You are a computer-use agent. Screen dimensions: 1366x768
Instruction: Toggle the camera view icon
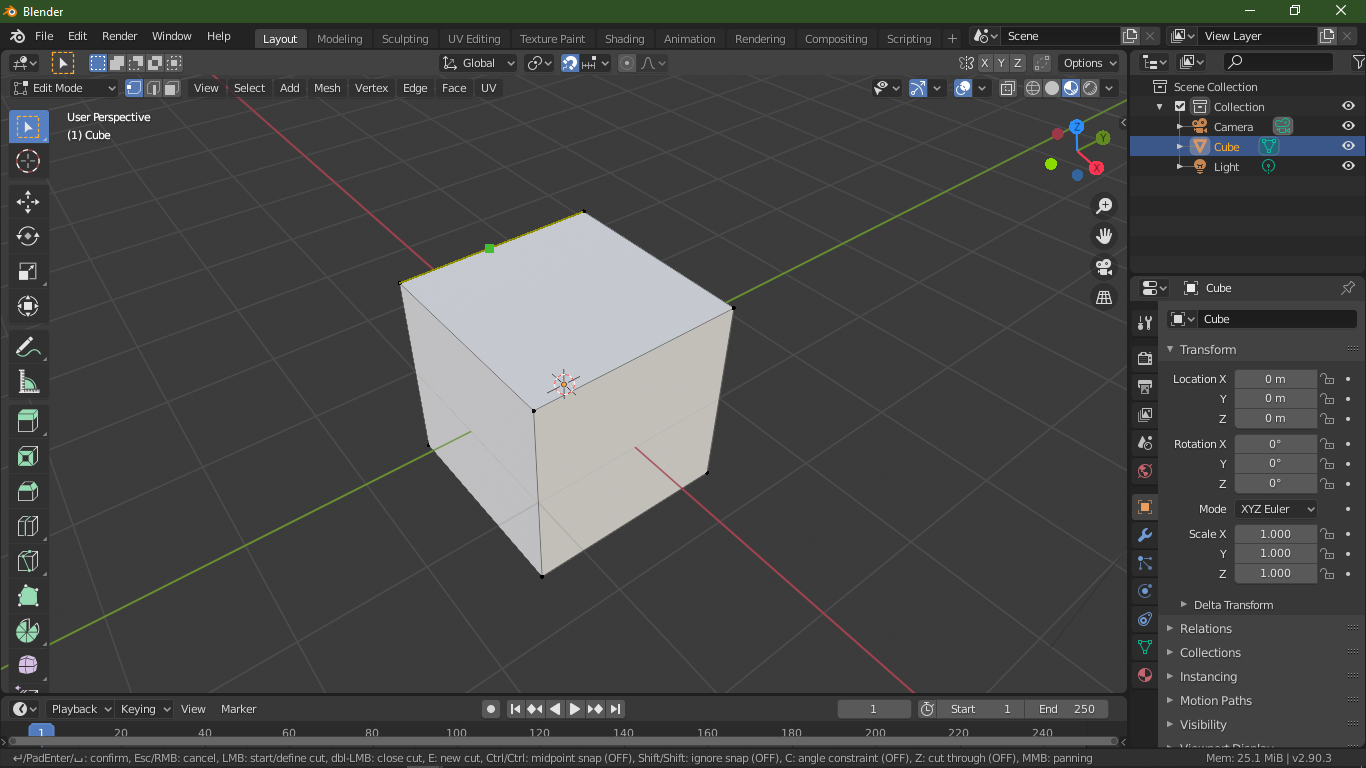coord(1104,267)
